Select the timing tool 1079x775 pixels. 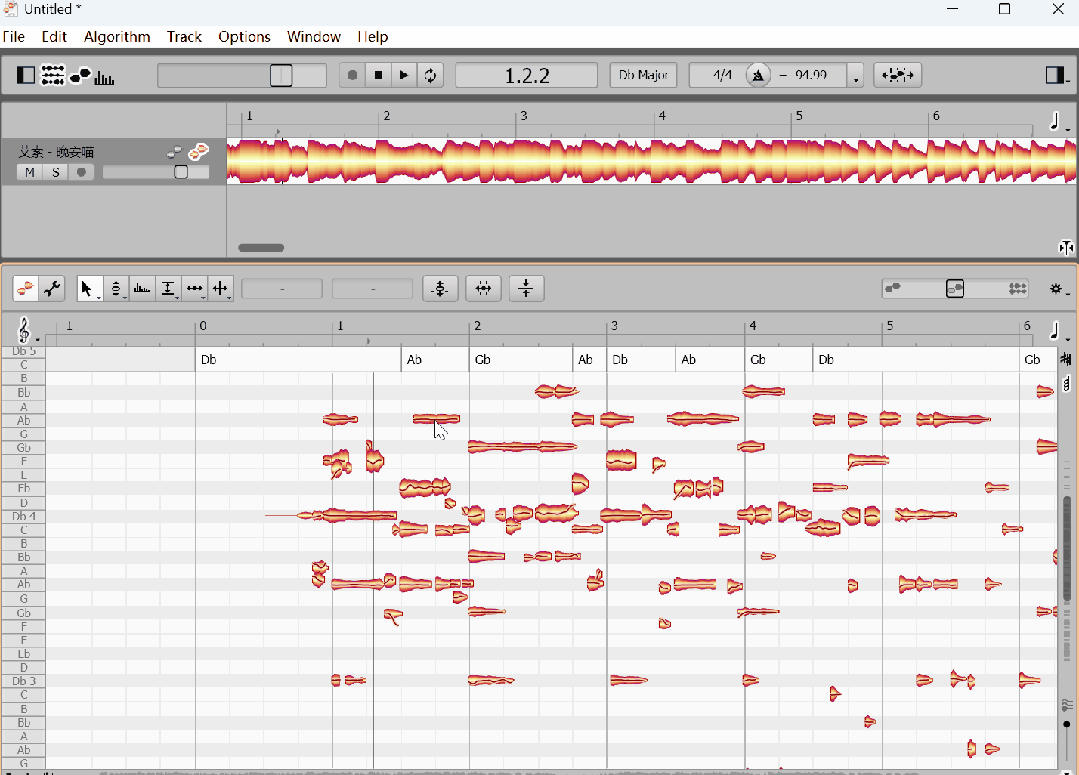tap(194, 289)
